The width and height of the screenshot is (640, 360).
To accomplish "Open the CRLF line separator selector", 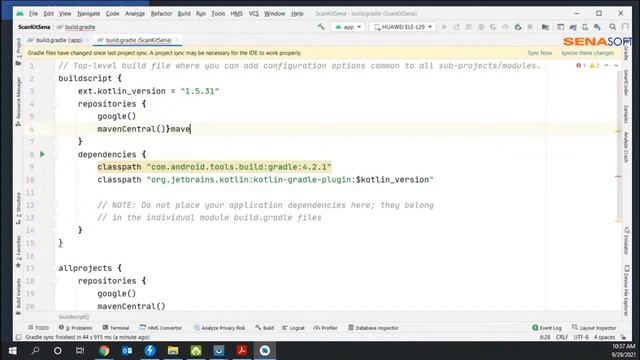I will [x=562, y=337].
